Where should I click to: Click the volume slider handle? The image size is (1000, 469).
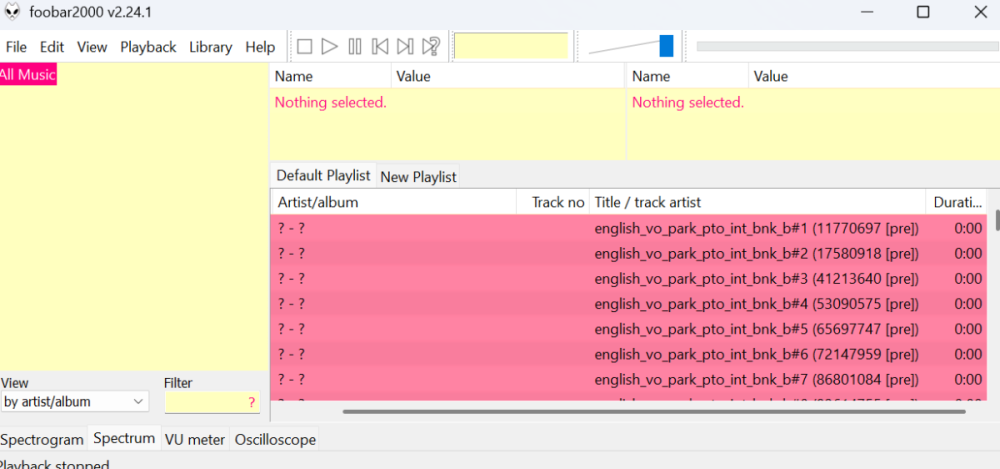point(666,46)
